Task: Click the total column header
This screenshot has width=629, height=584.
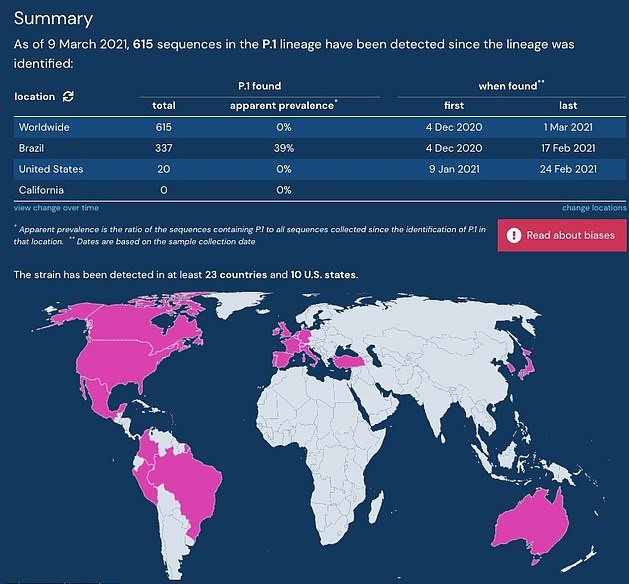Action: pos(163,106)
